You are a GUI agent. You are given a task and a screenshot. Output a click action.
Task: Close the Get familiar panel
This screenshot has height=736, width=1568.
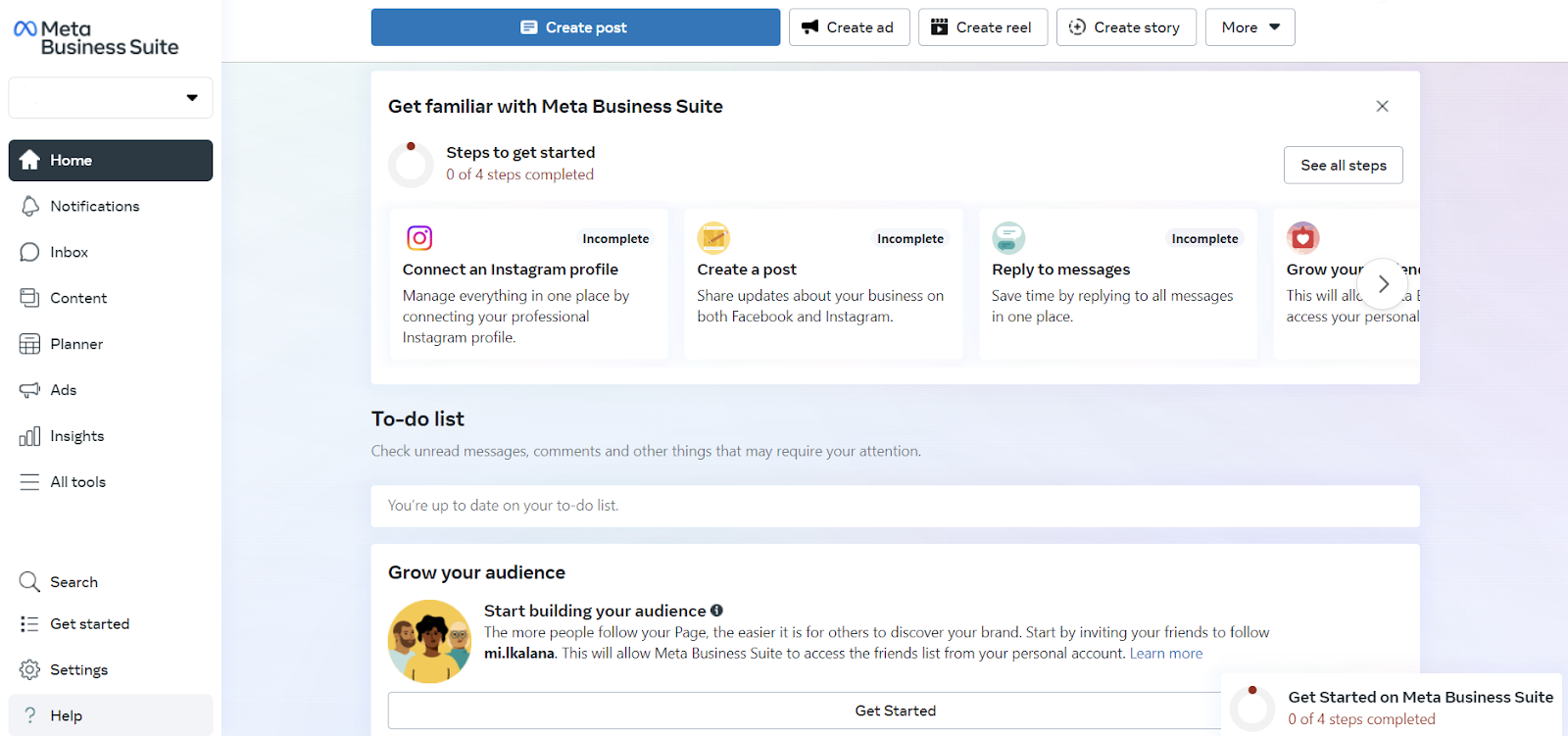click(1382, 106)
